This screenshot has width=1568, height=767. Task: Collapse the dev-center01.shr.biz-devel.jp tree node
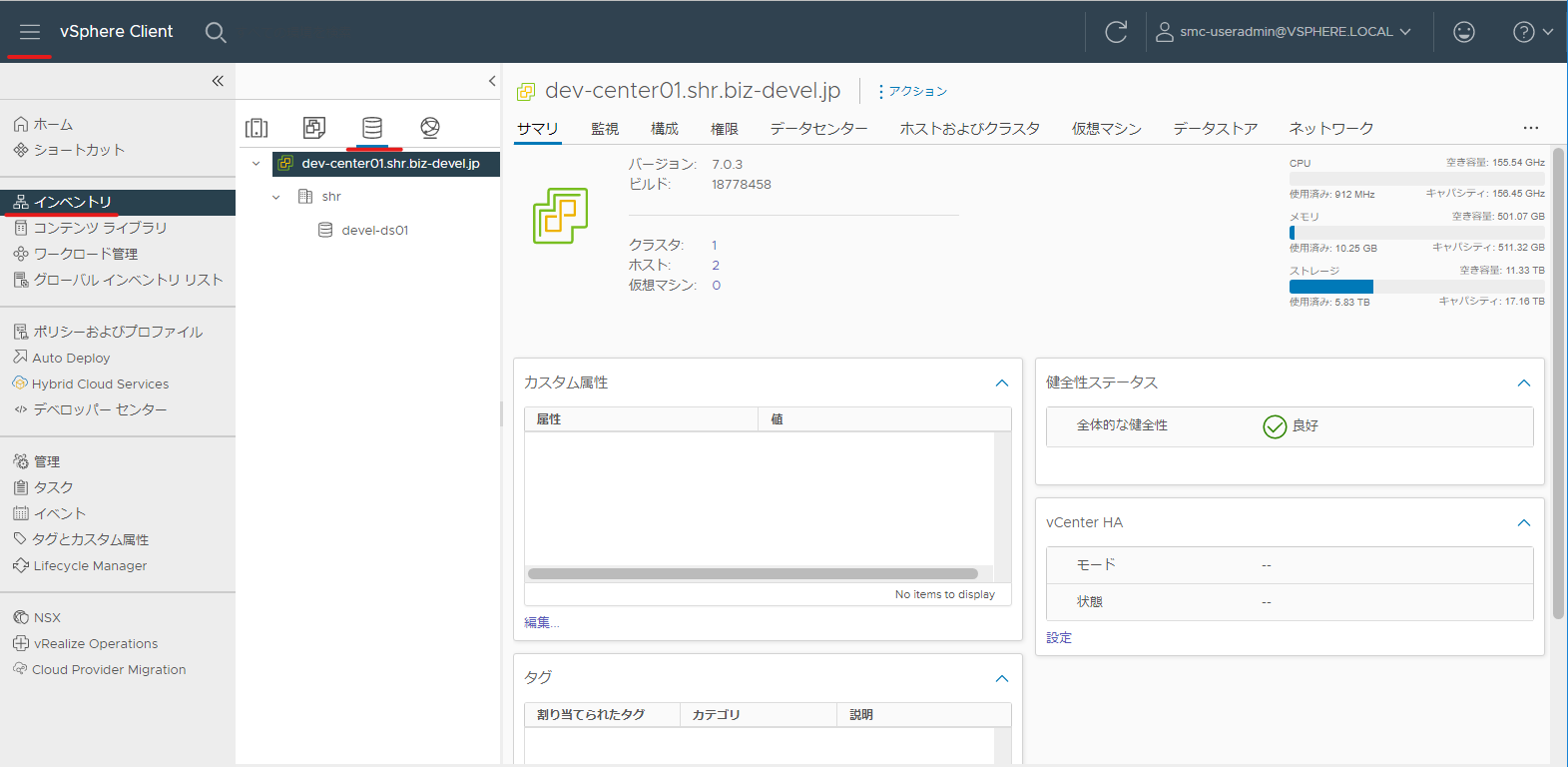257,164
